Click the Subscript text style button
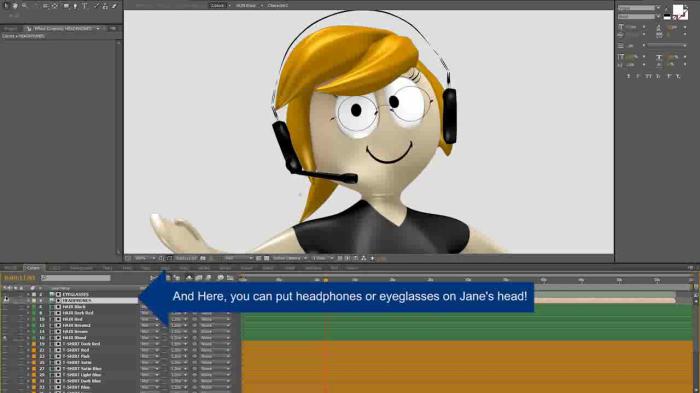Image resolution: width=700 pixels, height=393 pixels. point(678,76)
